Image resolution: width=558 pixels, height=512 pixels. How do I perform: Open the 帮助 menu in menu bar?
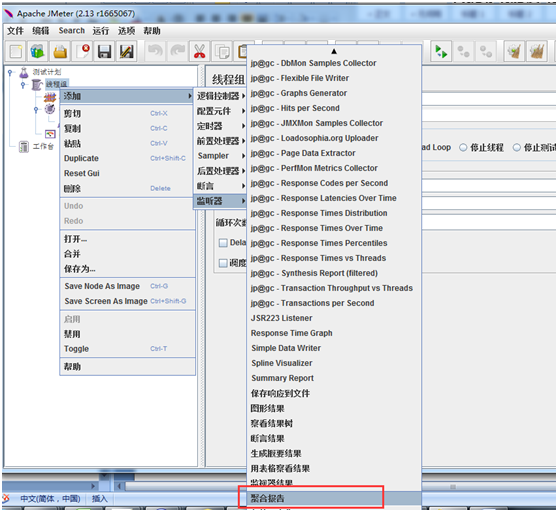[x=152, y=31]
